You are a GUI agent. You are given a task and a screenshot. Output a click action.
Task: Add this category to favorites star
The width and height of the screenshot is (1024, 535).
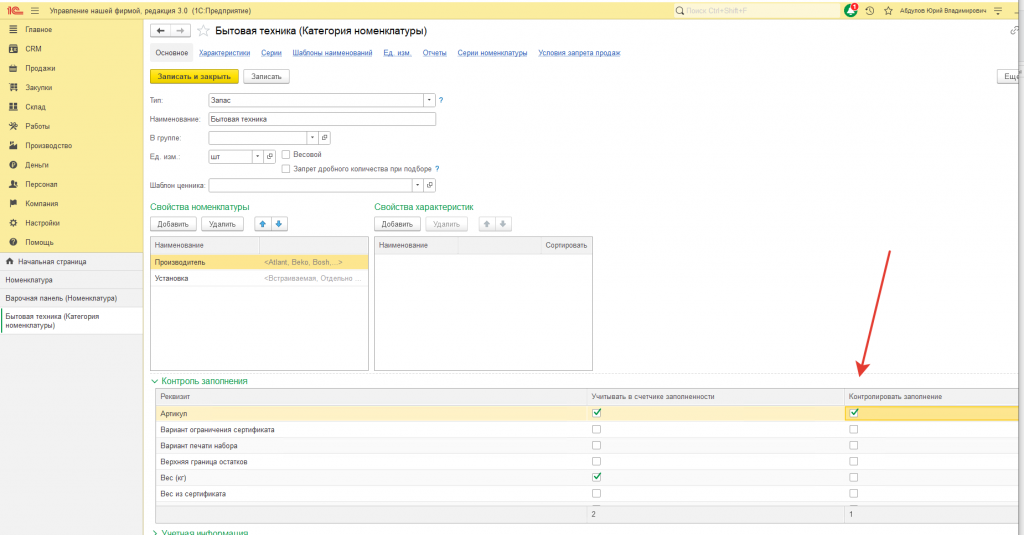click(203, 31)
